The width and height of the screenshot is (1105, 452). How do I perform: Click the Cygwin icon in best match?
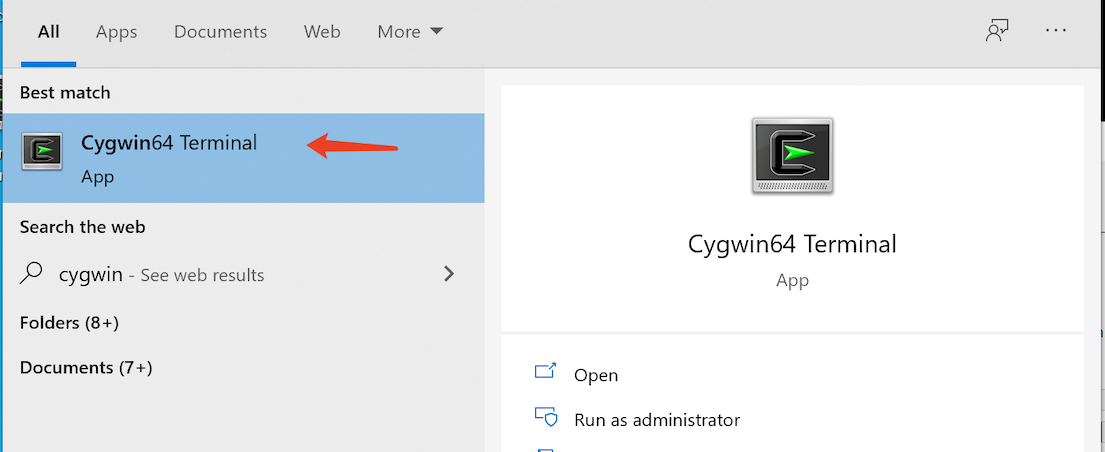(42, 151)
